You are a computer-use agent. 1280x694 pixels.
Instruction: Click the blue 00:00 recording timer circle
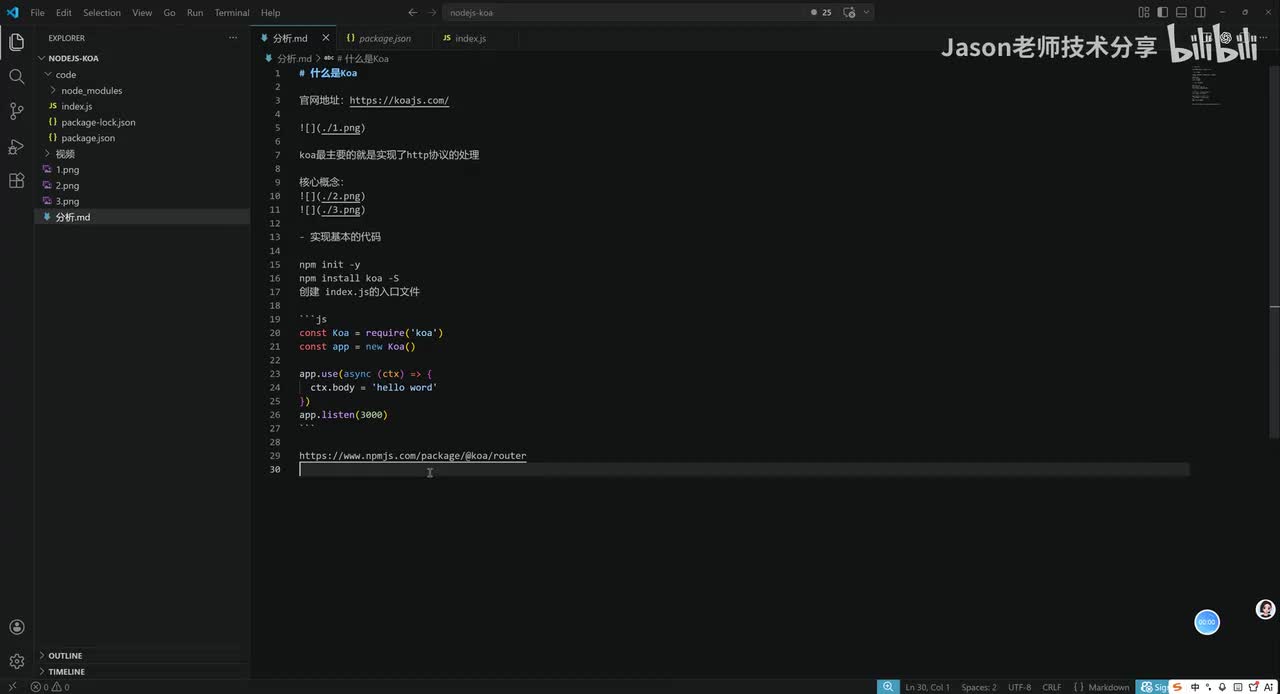click(x=1207, y=622)
